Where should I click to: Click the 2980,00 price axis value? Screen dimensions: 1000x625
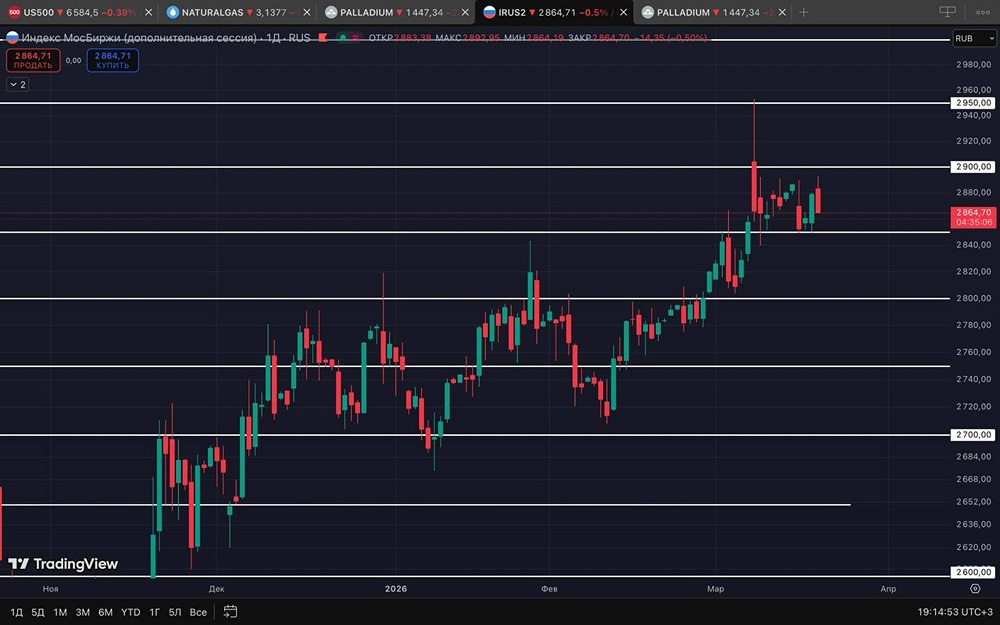(973, 64)
